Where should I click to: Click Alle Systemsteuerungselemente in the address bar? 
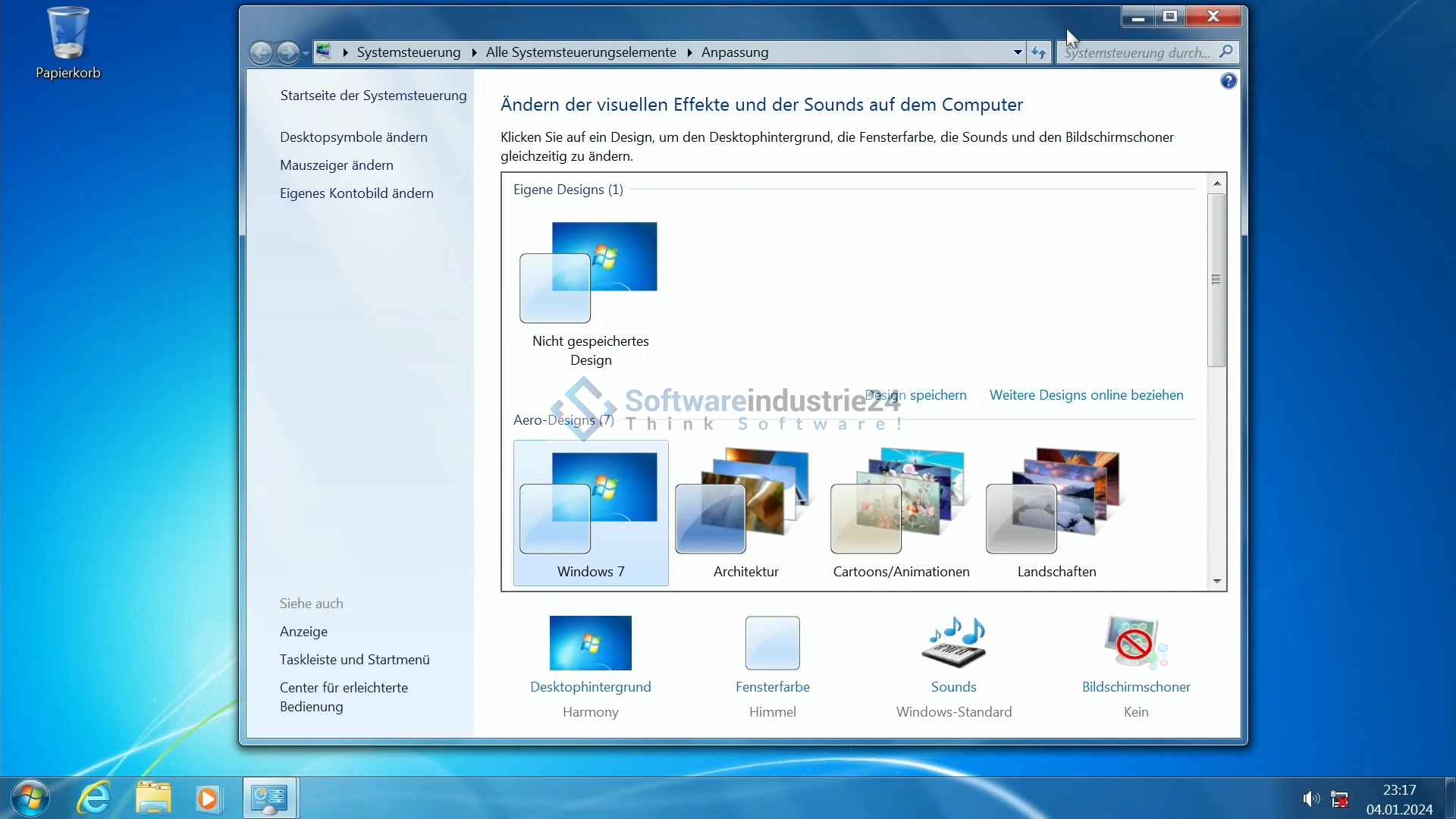[580, 52]
